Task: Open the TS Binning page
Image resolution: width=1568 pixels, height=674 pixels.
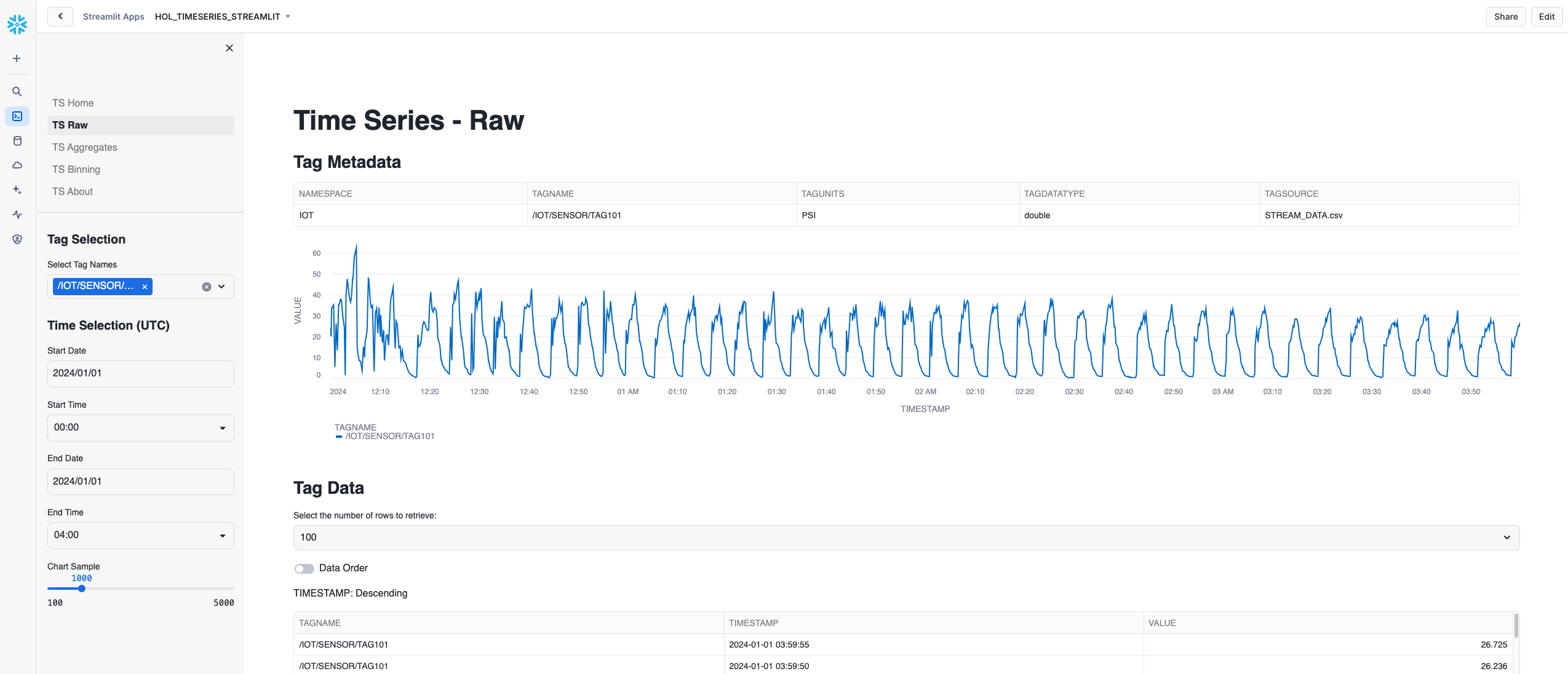Action: click(76, 170)
